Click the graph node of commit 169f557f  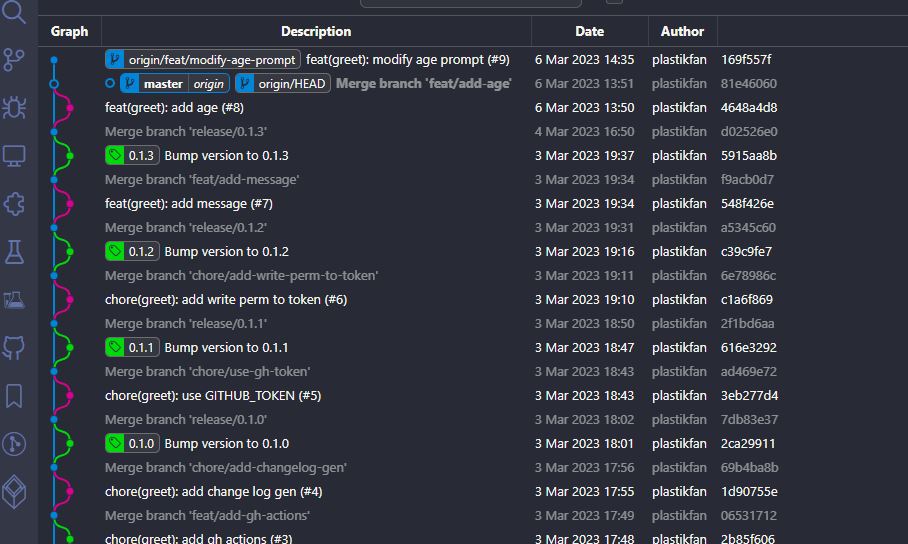click(x=54, y=60)
